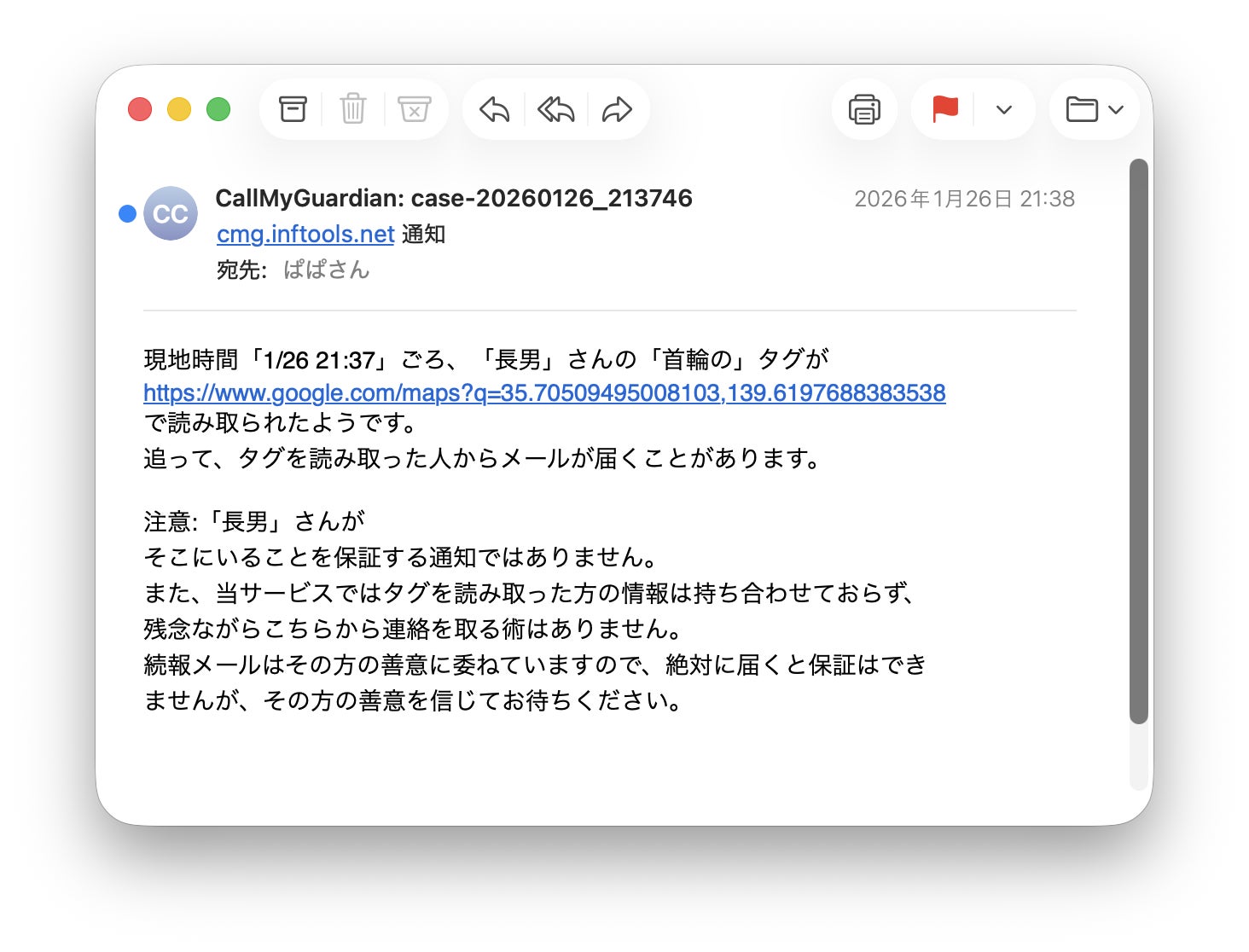Minimize the window using the yellow button
Viewport: 1249px width, 952px height.
pyautogui.click(x=179, y=109)
